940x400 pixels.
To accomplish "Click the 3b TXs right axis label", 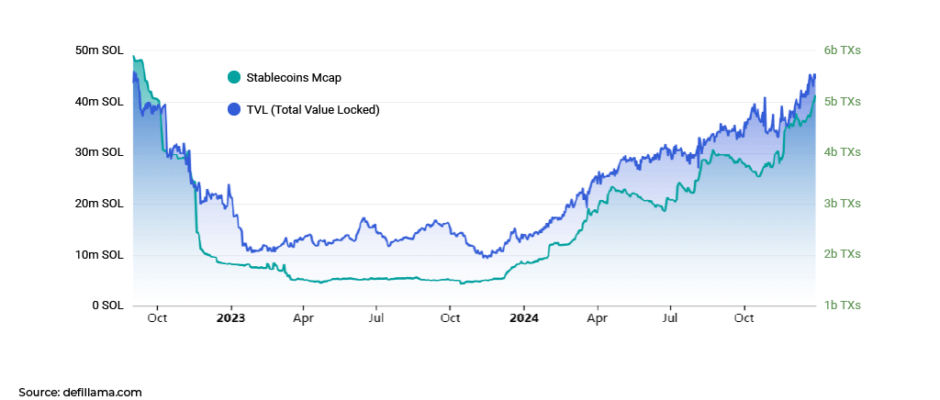I will pyautogui.click(x=842, y=203).
